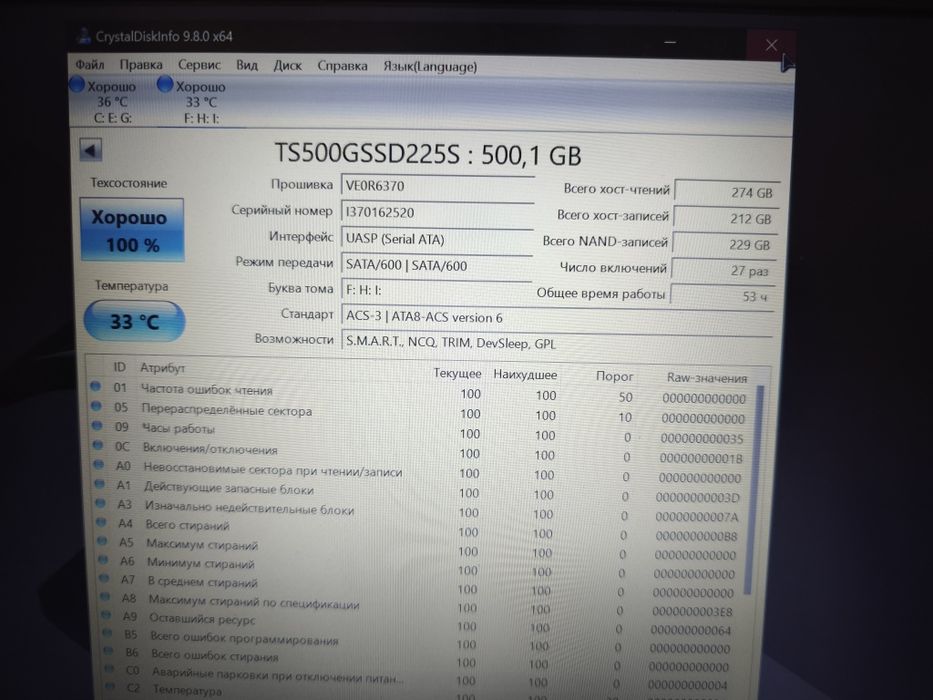Image resolution: width=933 pixels, height=700 pixels.
Task: Select the row Изначально недействительные блоки
Action: [418, 511]
